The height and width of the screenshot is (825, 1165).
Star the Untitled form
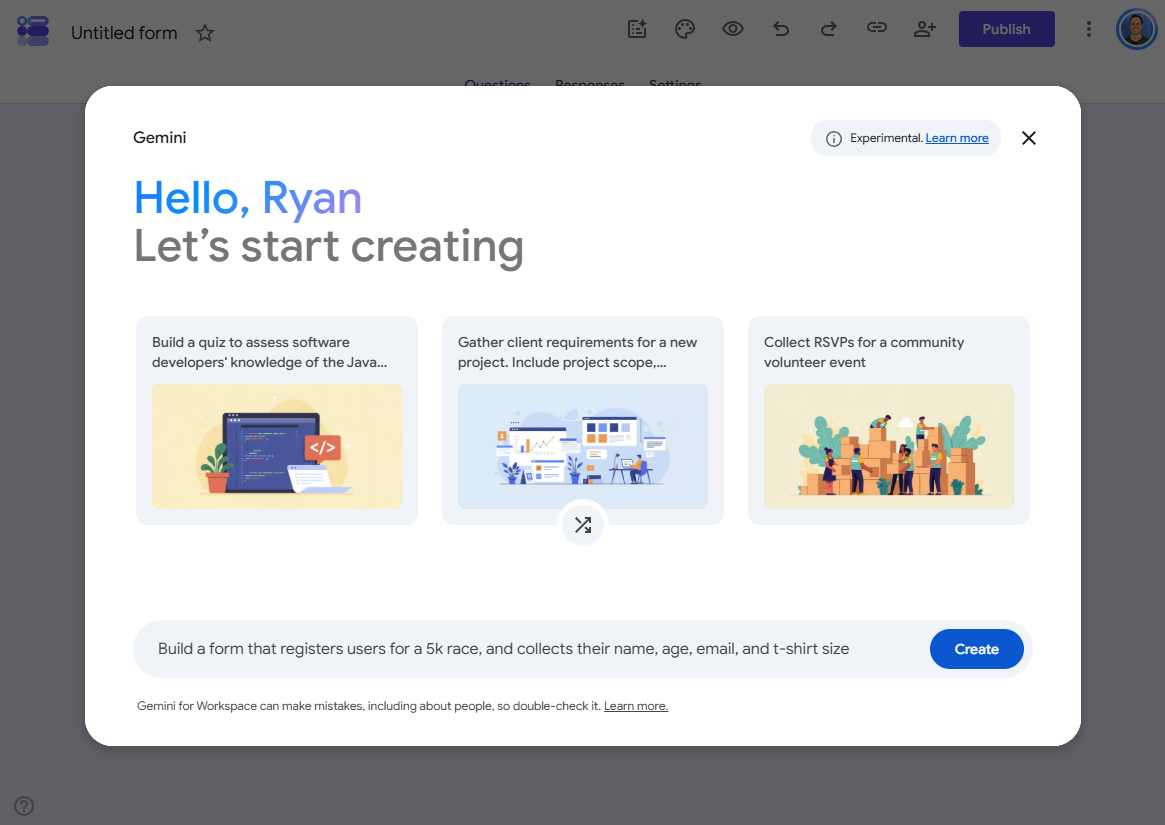(205, 33)
